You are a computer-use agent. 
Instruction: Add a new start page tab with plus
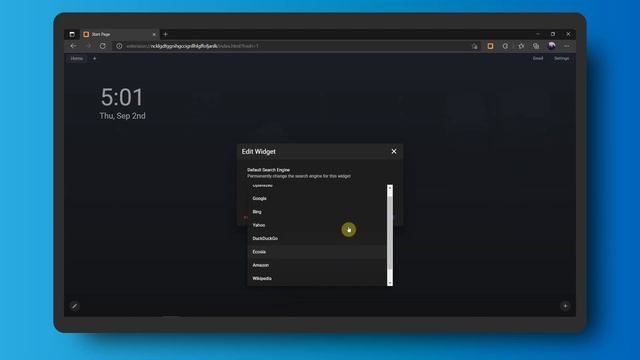pyautogui.click(x=94, y=58)
